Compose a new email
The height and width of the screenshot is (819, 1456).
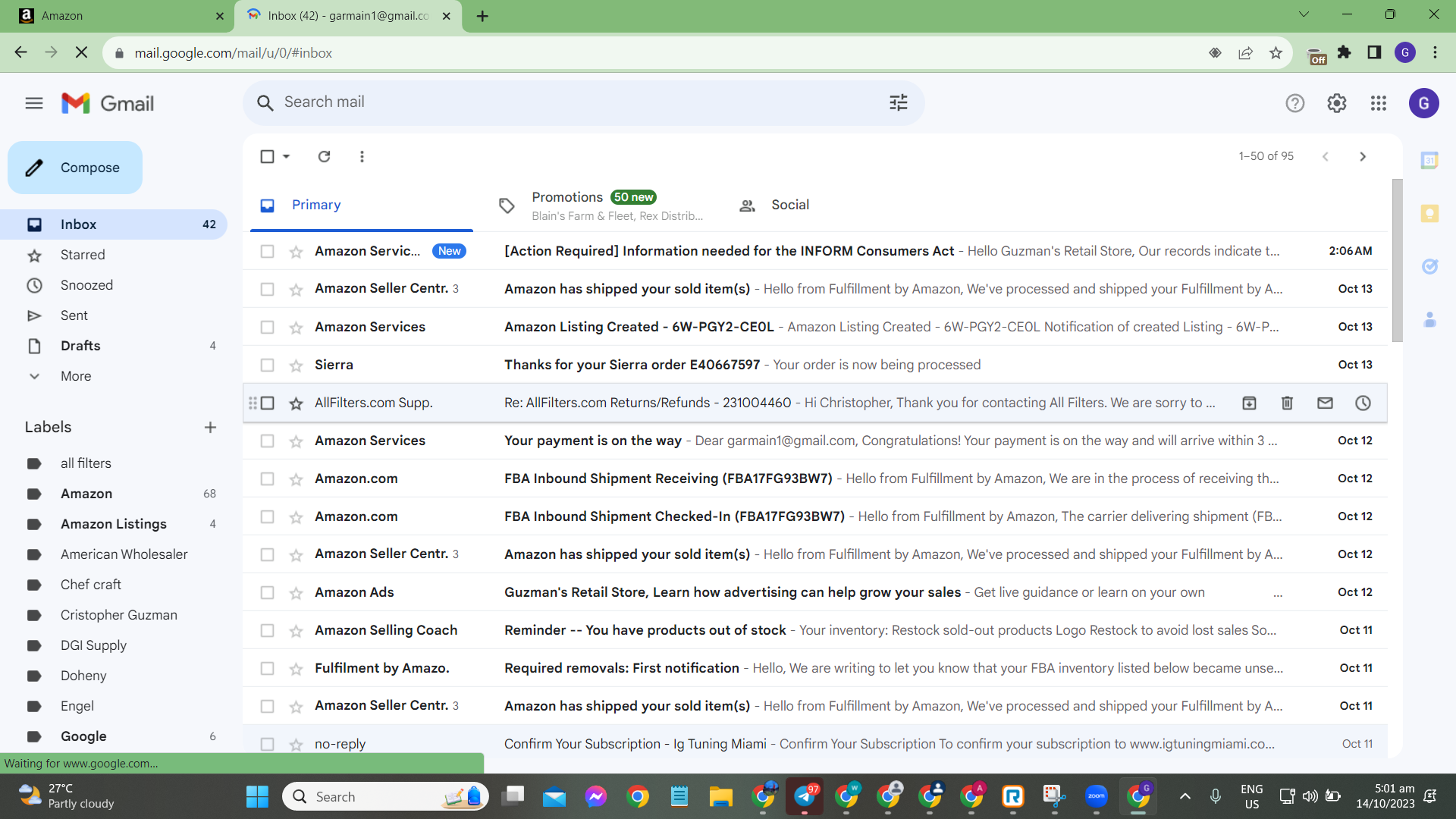pos(75,168)
